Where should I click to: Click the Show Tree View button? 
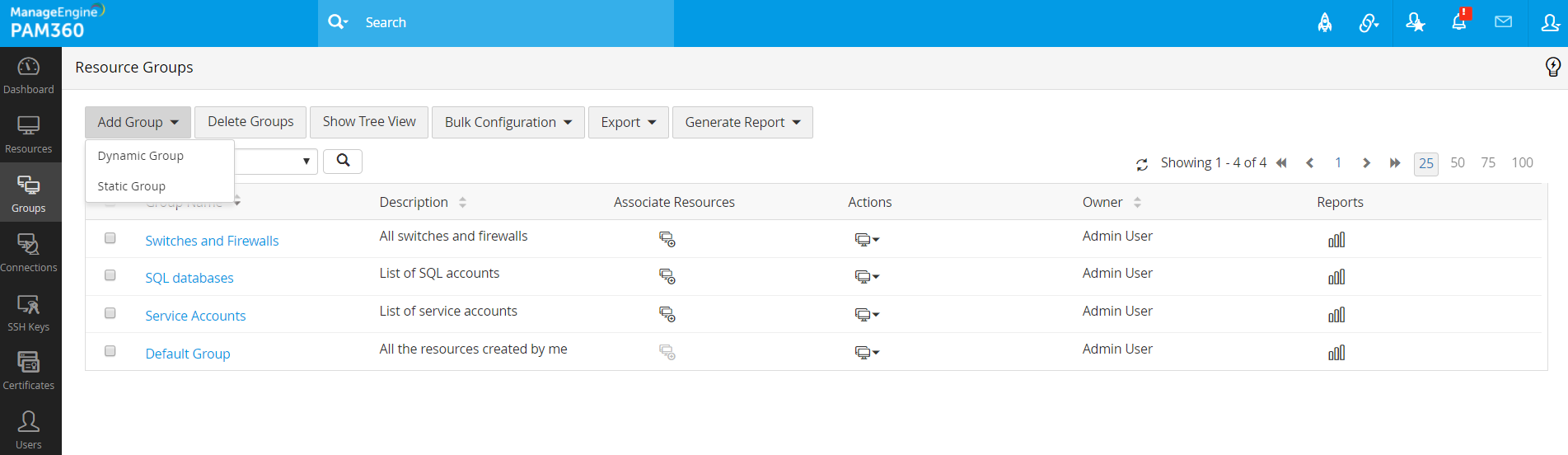pyautogui.click(x=369, y=122)
